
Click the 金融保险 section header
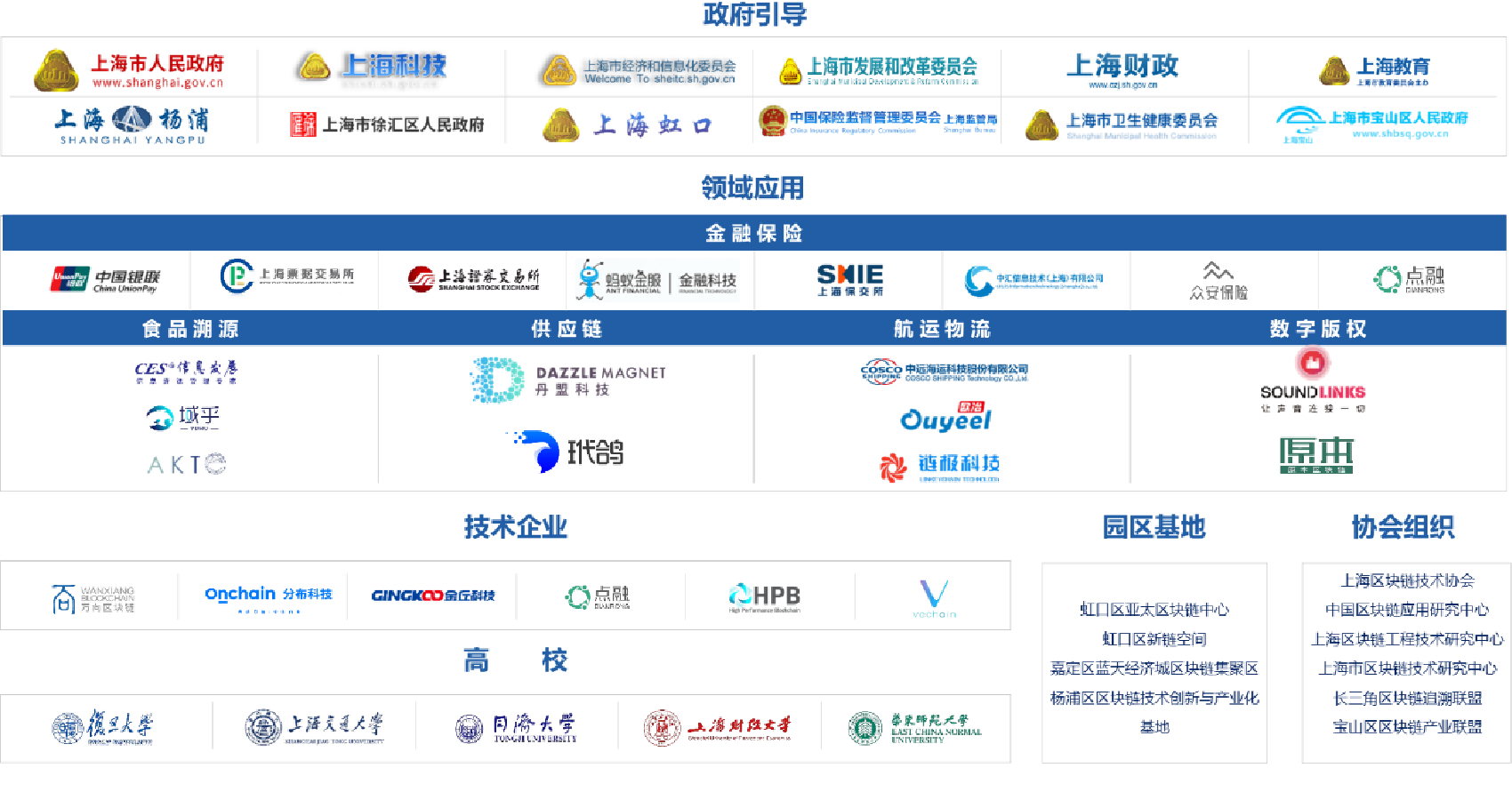[754, 233]
